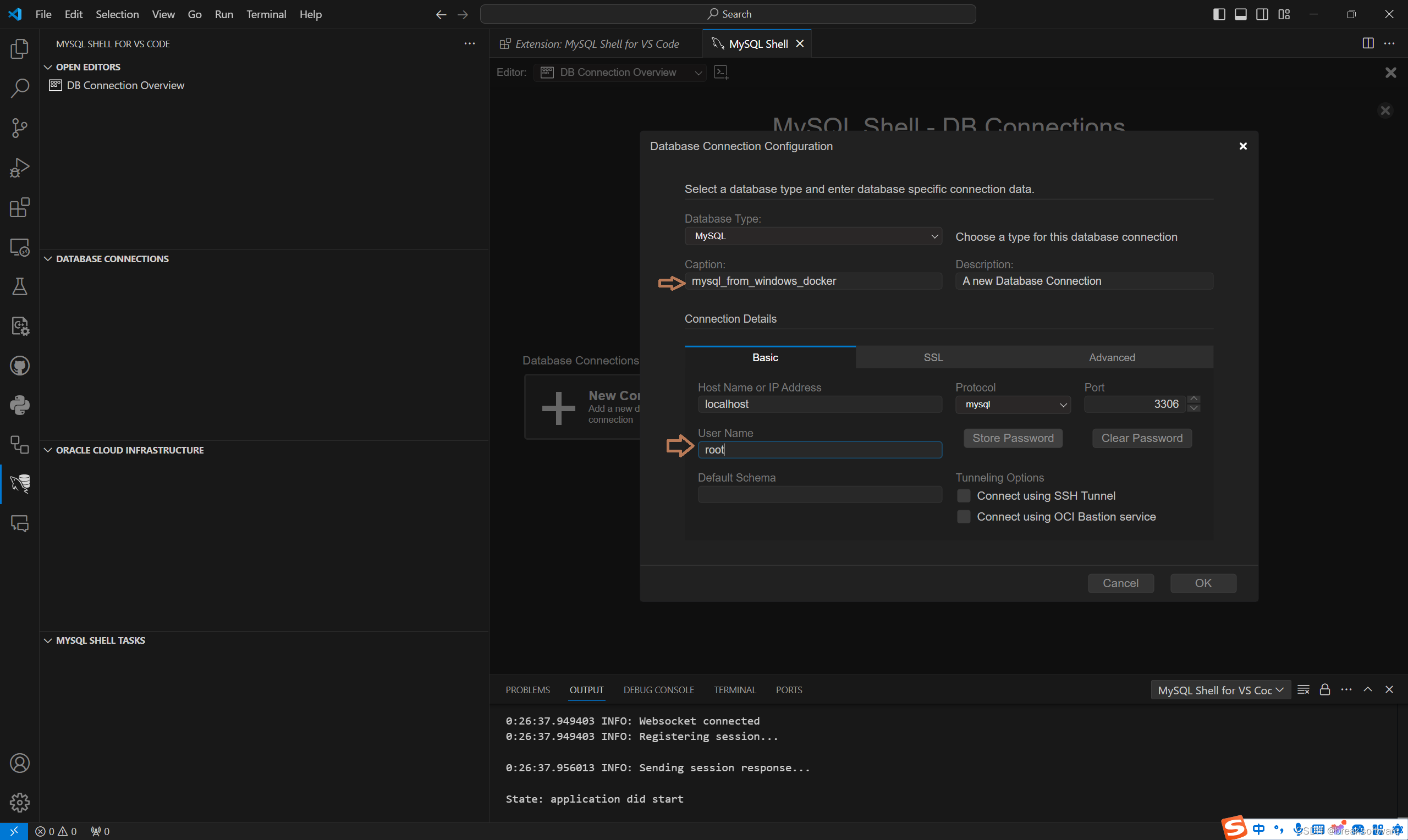Open Protocol mysql dropdown

coord(1013,404)
